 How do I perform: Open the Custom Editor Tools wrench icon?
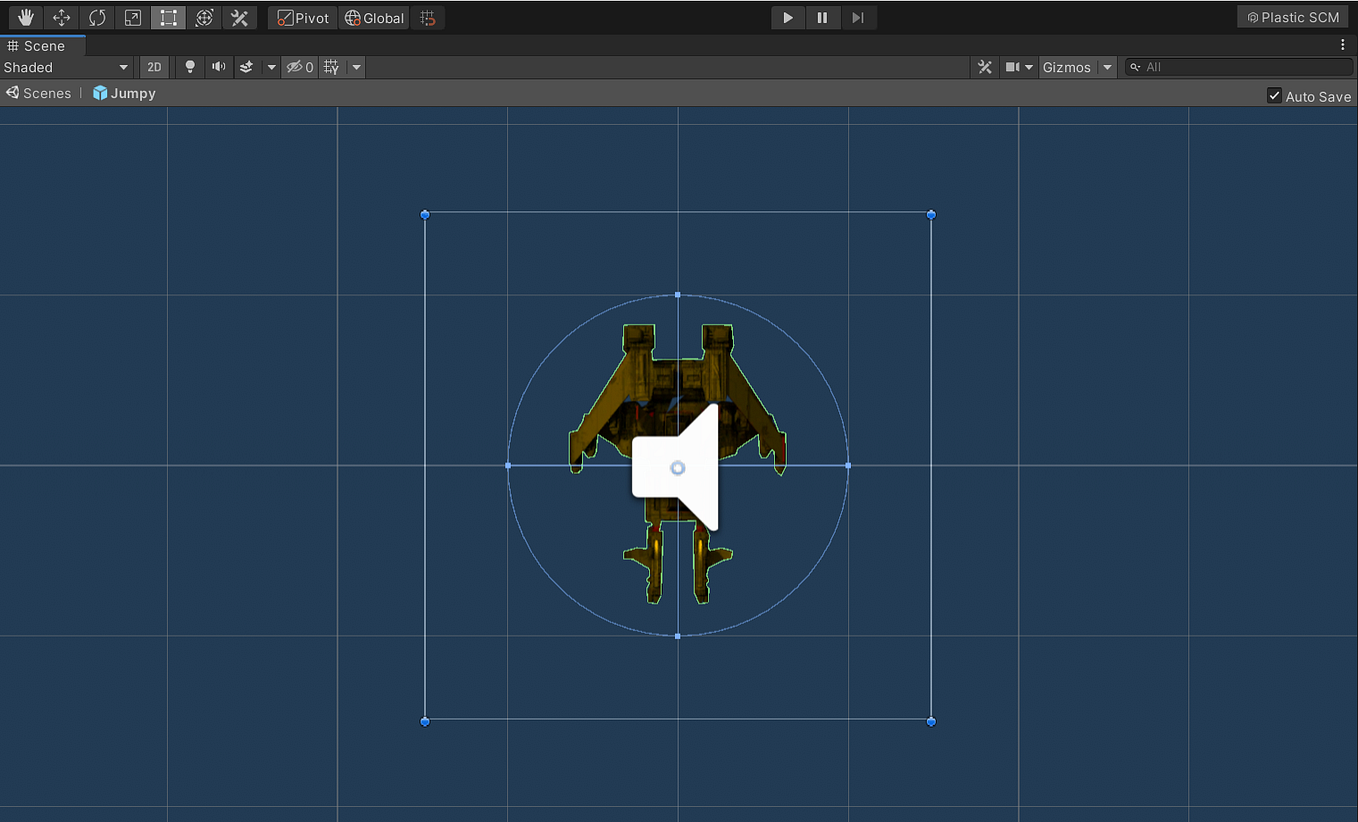coord(239,17)
